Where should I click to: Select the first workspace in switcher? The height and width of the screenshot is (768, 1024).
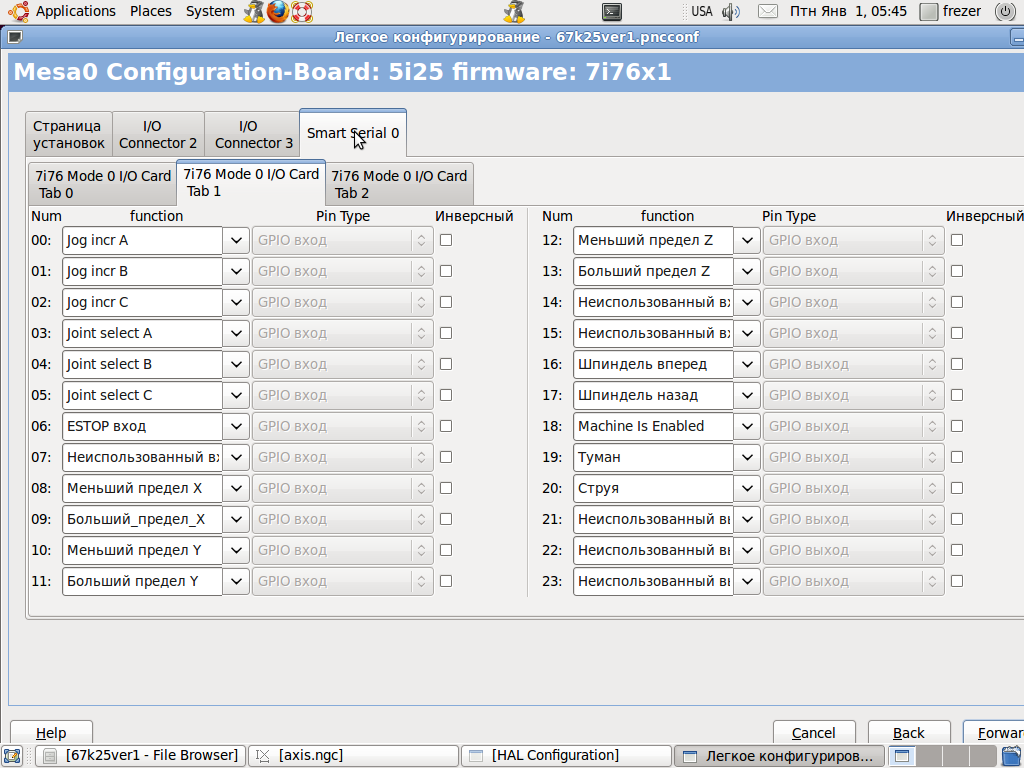point(901,756)
